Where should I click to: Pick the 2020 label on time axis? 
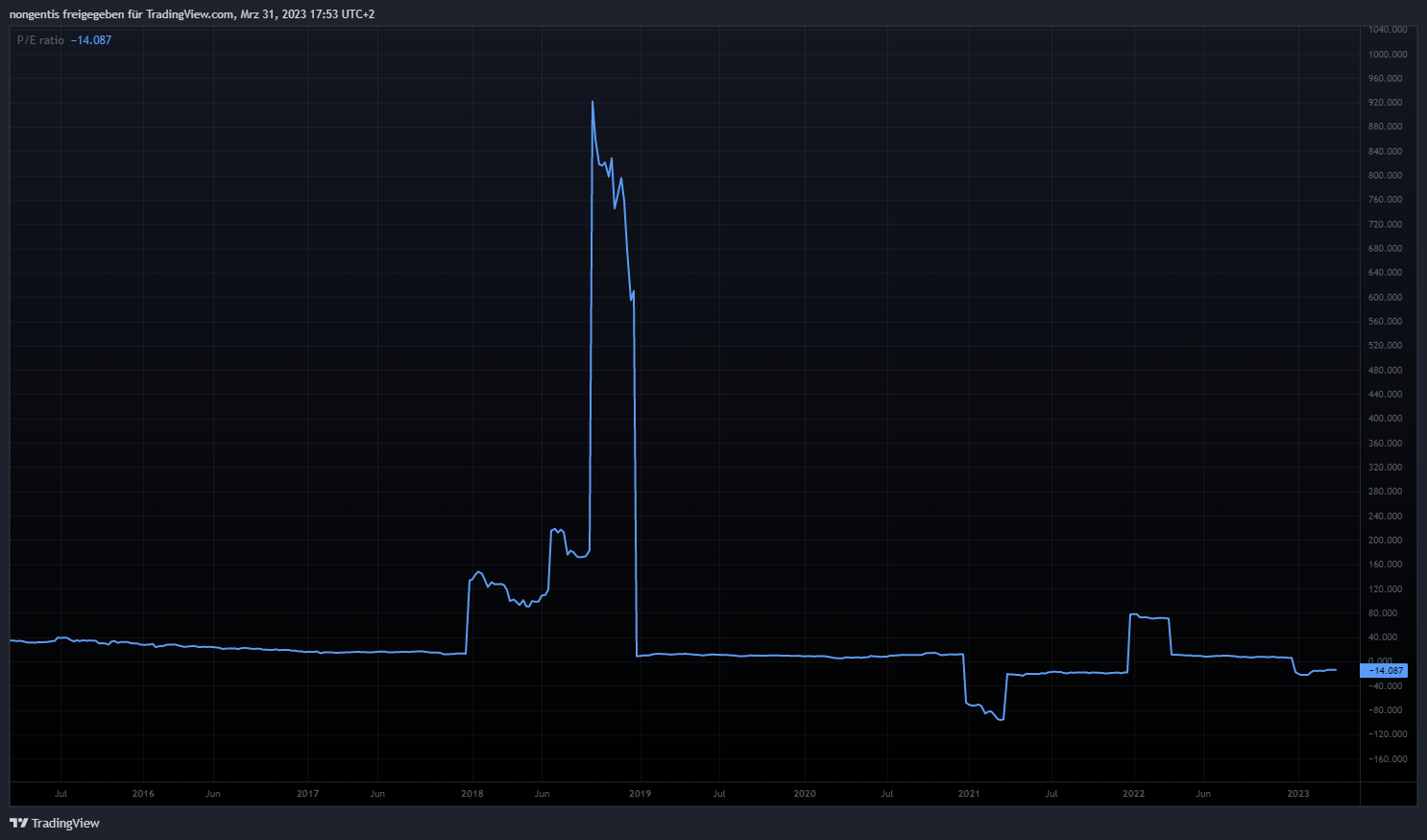pos(805,794)
